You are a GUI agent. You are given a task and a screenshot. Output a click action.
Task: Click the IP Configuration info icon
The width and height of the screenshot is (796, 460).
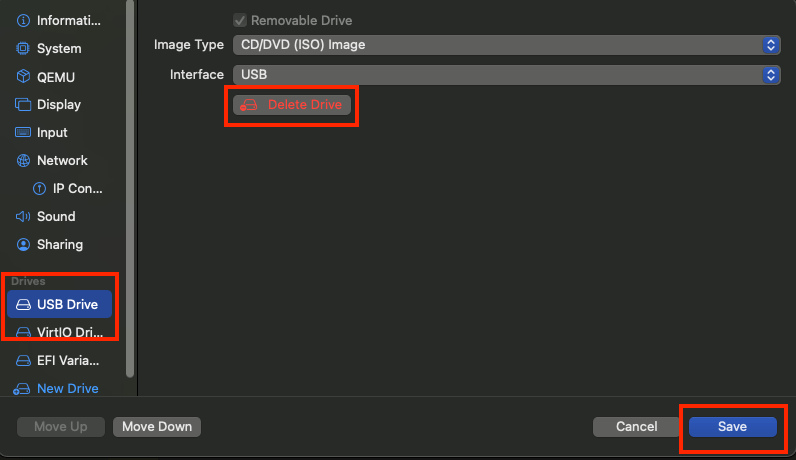point(39,188)
